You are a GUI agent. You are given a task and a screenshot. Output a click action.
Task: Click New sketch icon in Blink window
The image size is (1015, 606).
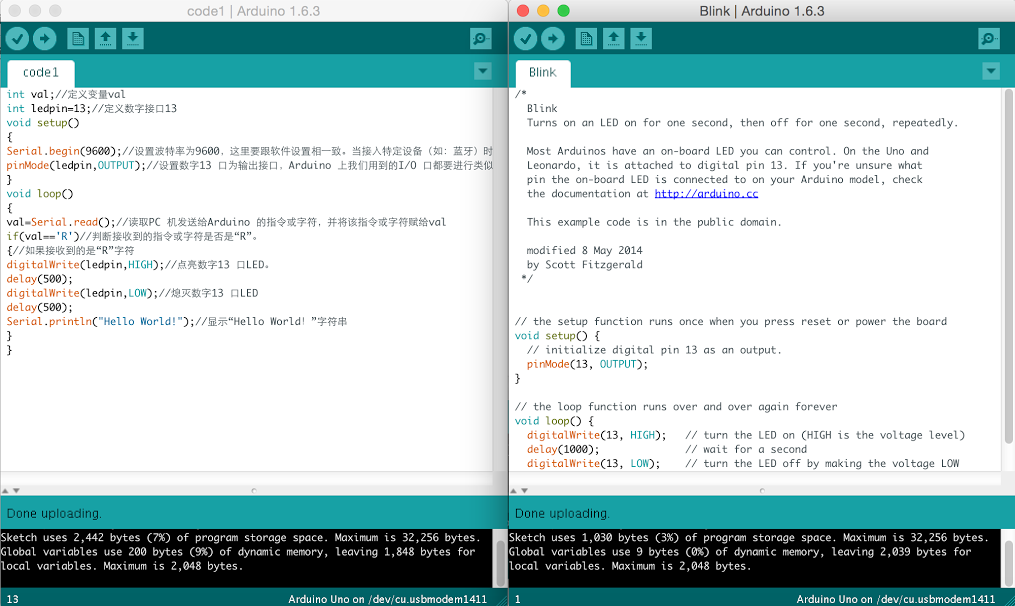[x=586, y=39]
